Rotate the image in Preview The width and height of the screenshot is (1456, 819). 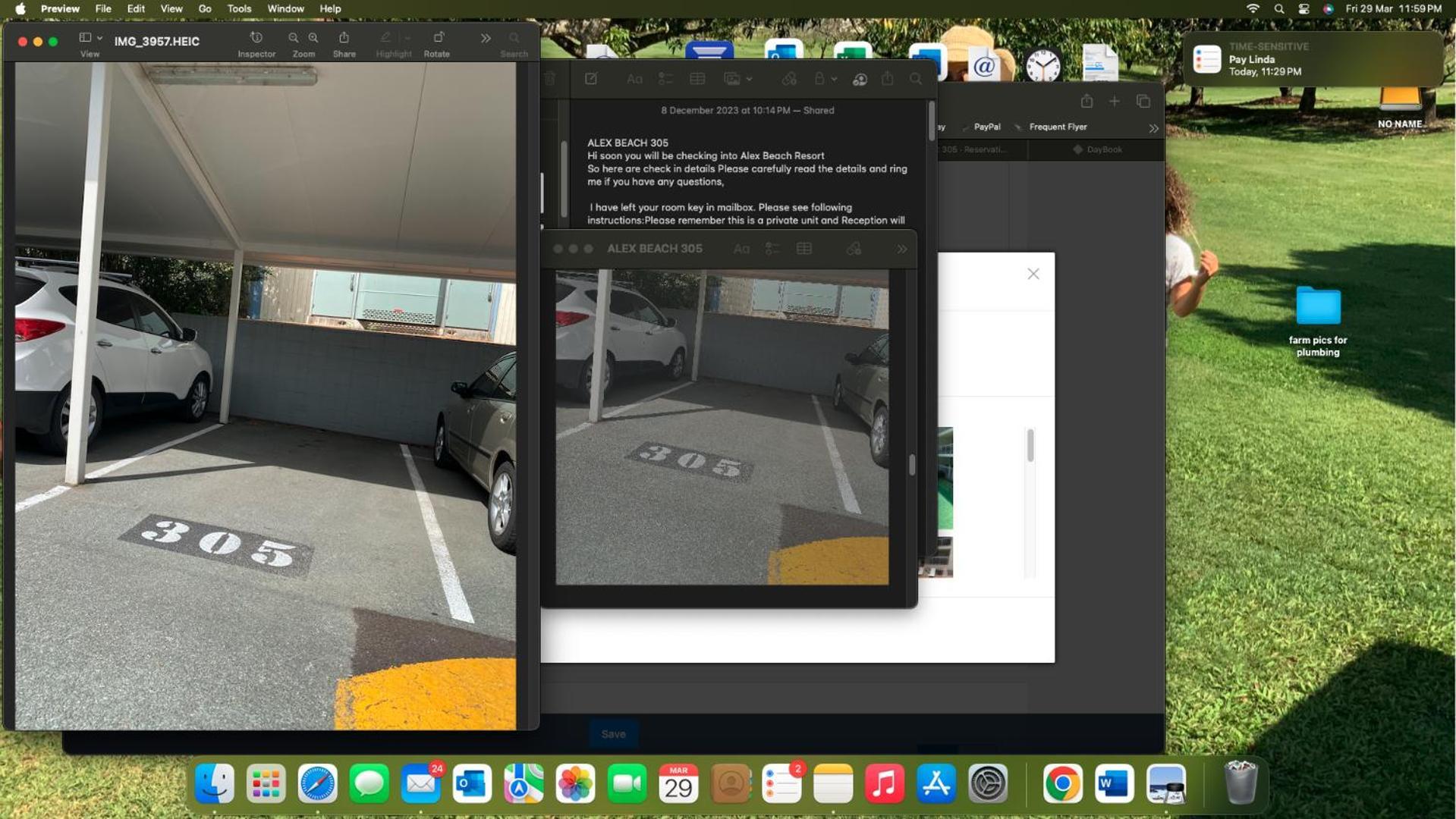pyautogui.click(x=438, y=38)
